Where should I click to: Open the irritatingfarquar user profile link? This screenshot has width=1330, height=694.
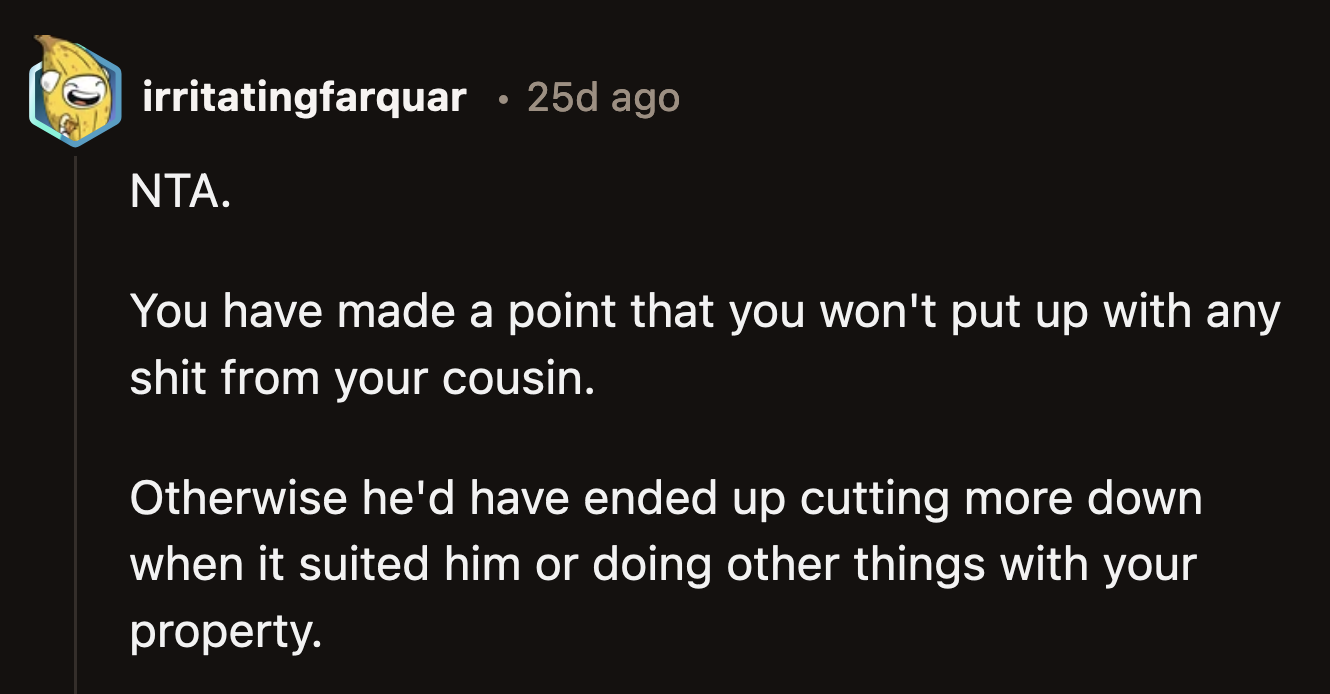[x=305, y=97]
